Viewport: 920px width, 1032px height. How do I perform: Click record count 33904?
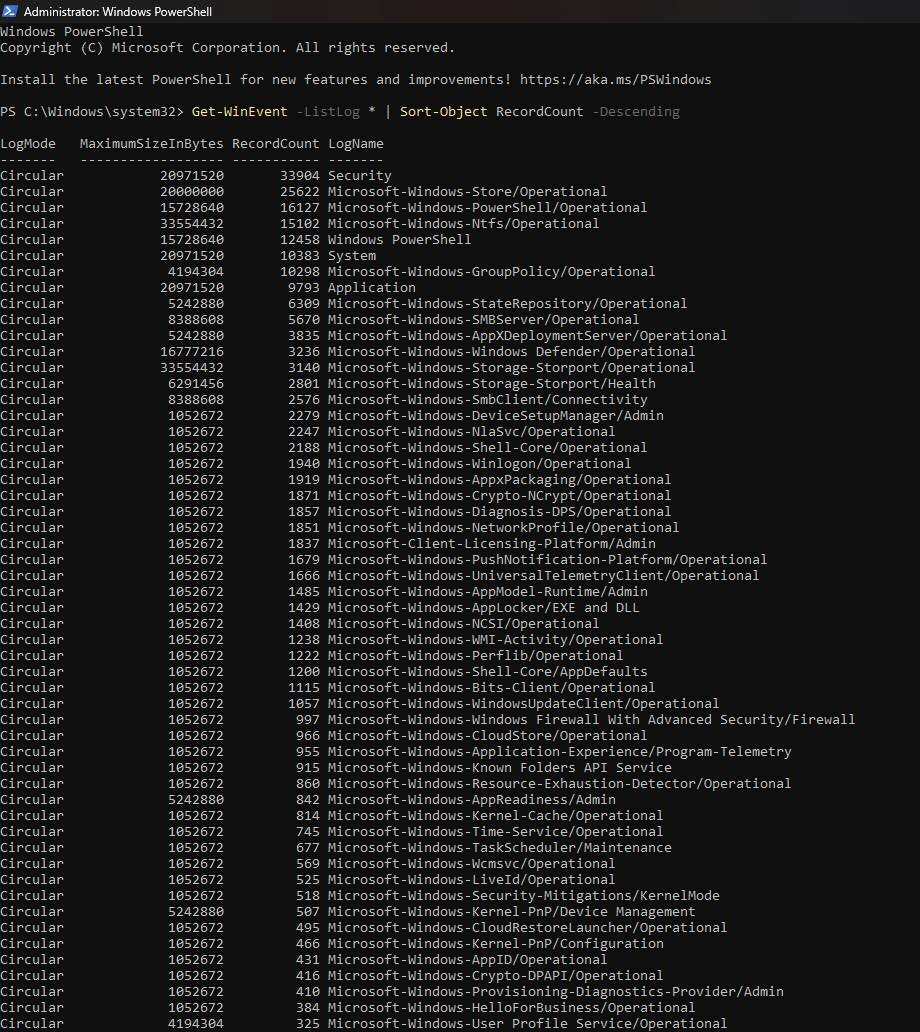(299, 176)
